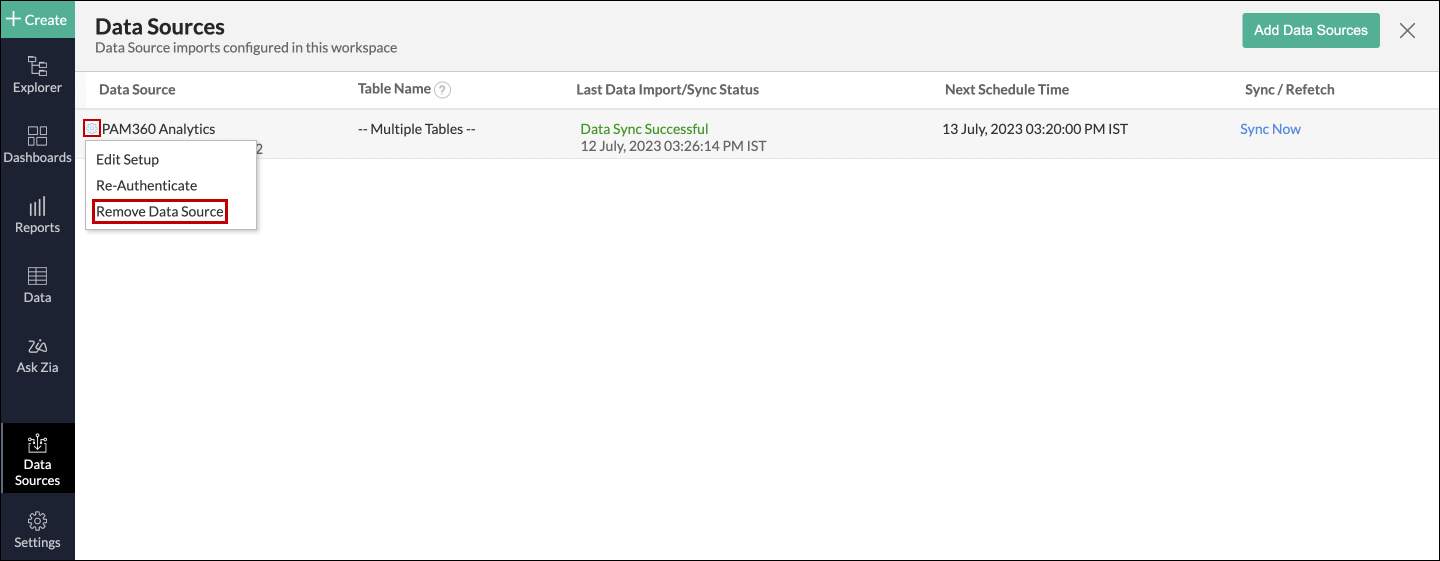Select Re-Authenticate in context menu
The image size is (1440, 561).
pyautogui.click(x=146, y=186)
